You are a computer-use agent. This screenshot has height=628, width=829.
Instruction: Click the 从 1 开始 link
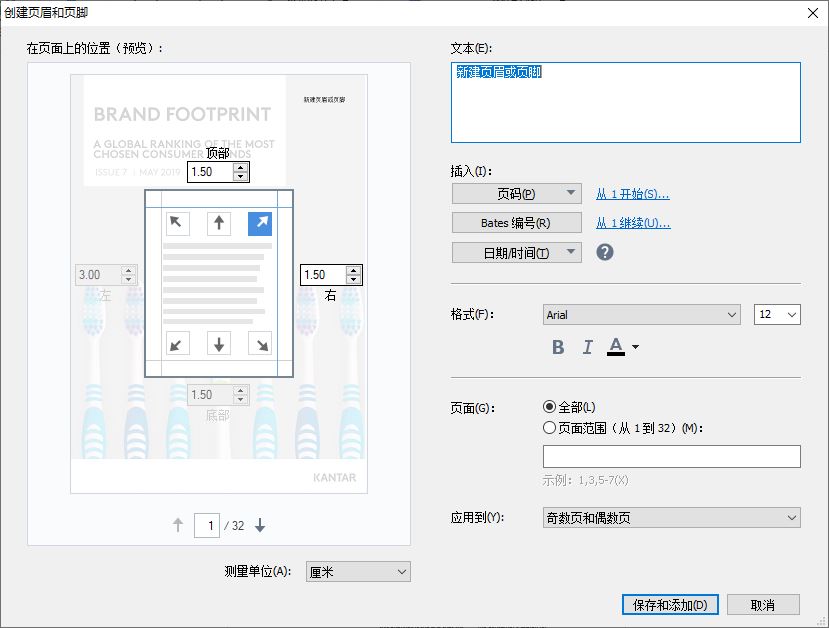click(632, 194)
